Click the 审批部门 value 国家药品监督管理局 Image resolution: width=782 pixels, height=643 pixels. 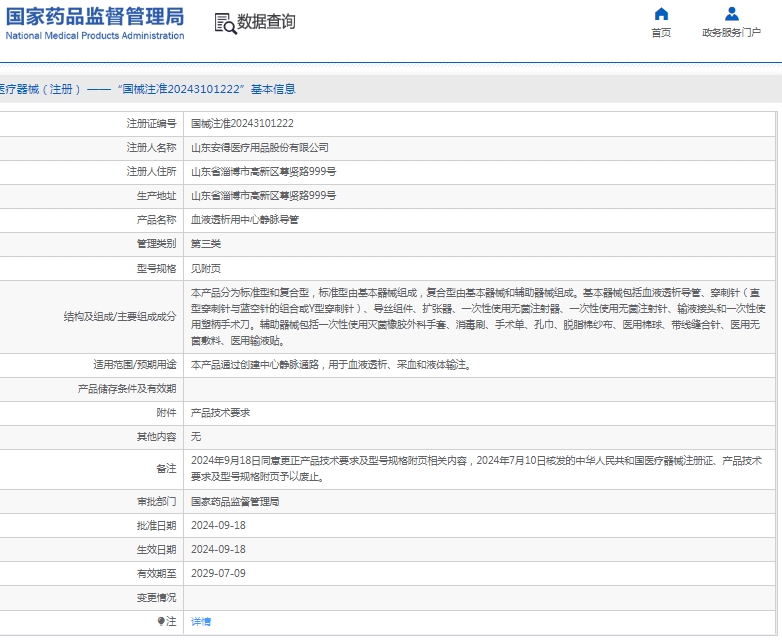pyautogui.click(x=235, y=501)
